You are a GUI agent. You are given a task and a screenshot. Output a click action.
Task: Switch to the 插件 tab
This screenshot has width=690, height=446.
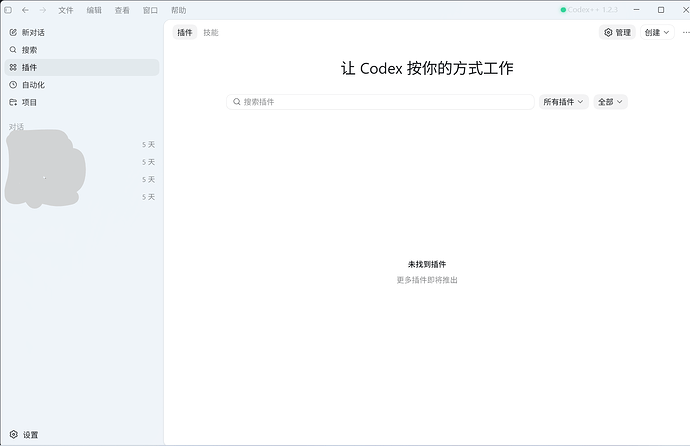185,33
